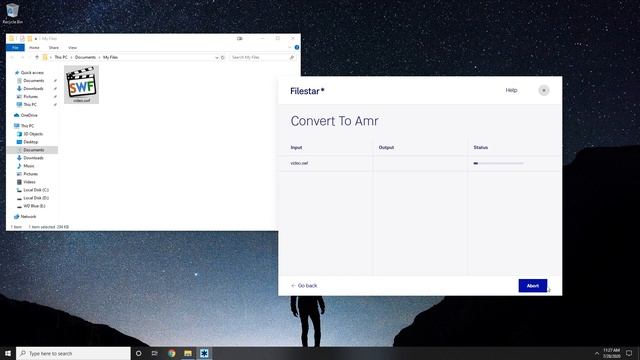Select the video.swf input row in Filestar

pyautogui.click(x=420, y=163)
